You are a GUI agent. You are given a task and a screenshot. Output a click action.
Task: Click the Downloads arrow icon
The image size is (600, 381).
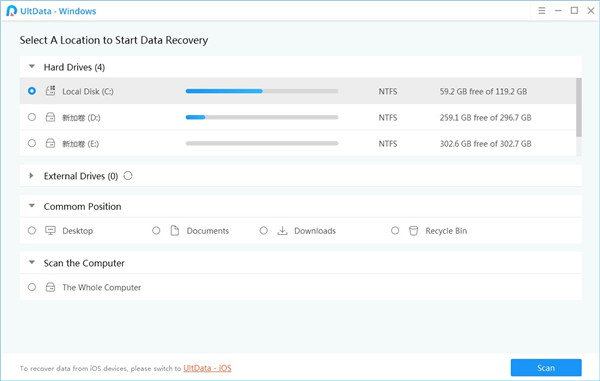coord(282,230)
